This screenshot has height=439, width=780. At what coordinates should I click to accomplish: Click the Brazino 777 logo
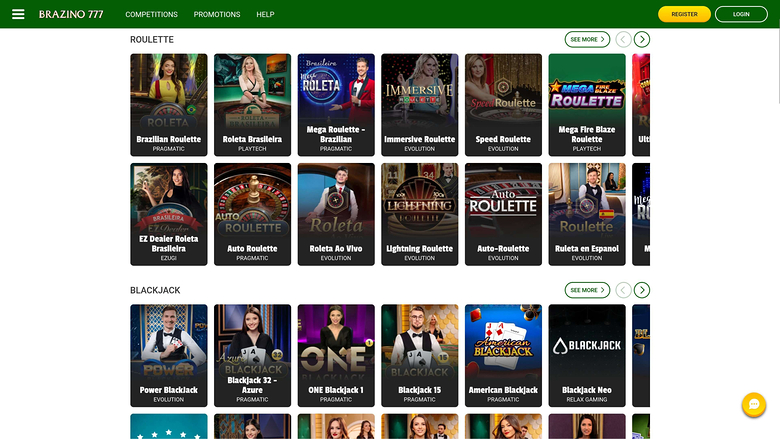(71, 14)
